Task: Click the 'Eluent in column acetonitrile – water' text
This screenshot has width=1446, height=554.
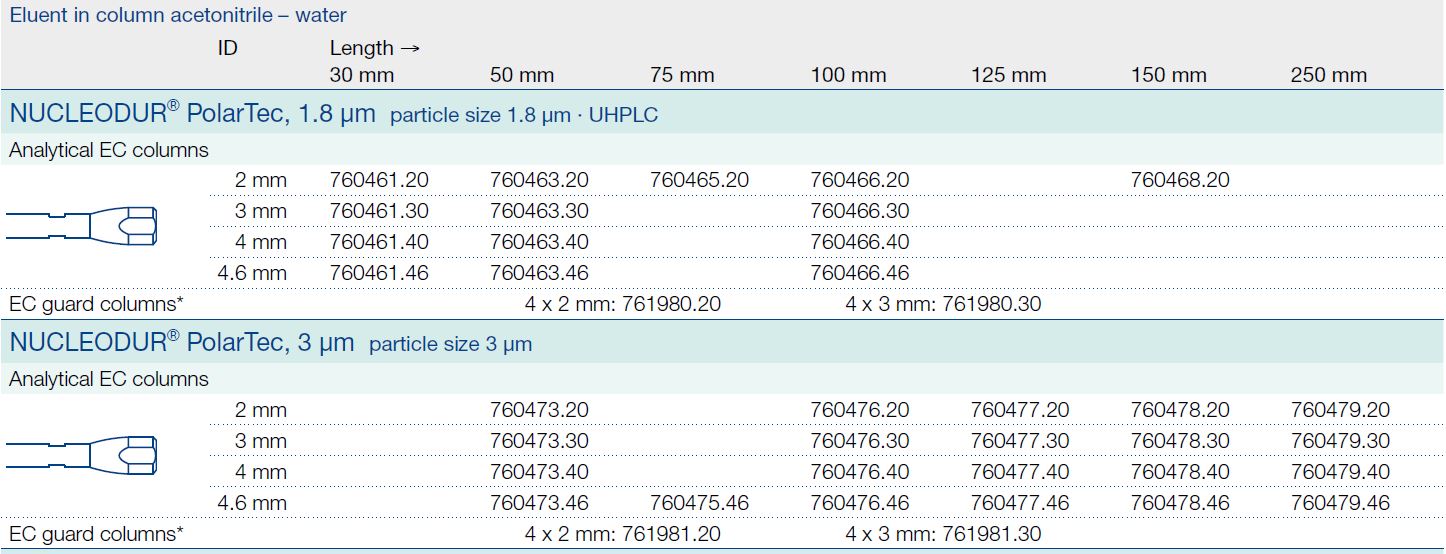Action: point(178,16)
